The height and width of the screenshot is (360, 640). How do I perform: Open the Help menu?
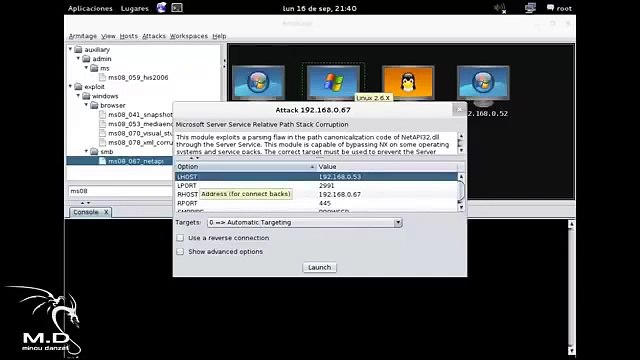219,36
